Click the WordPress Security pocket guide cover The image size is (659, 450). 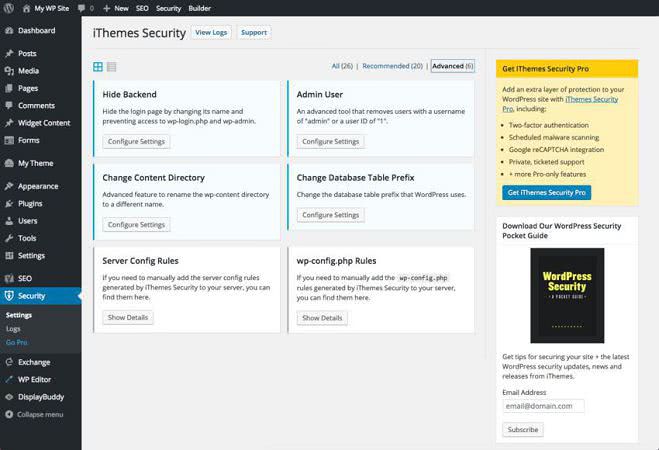pos(566,295)
